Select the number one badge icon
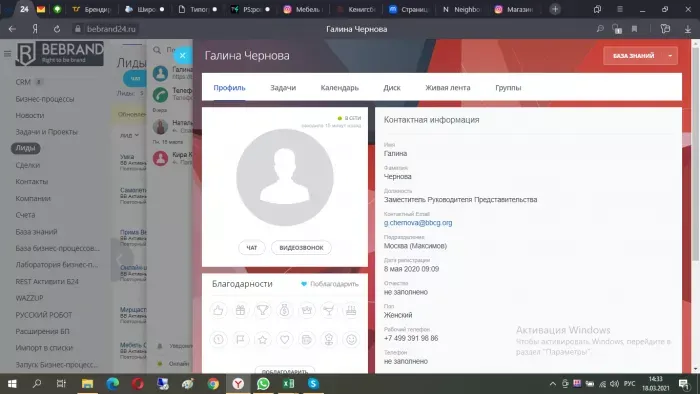The width and height of the screenshot is (700, 394). click(218, 340)
